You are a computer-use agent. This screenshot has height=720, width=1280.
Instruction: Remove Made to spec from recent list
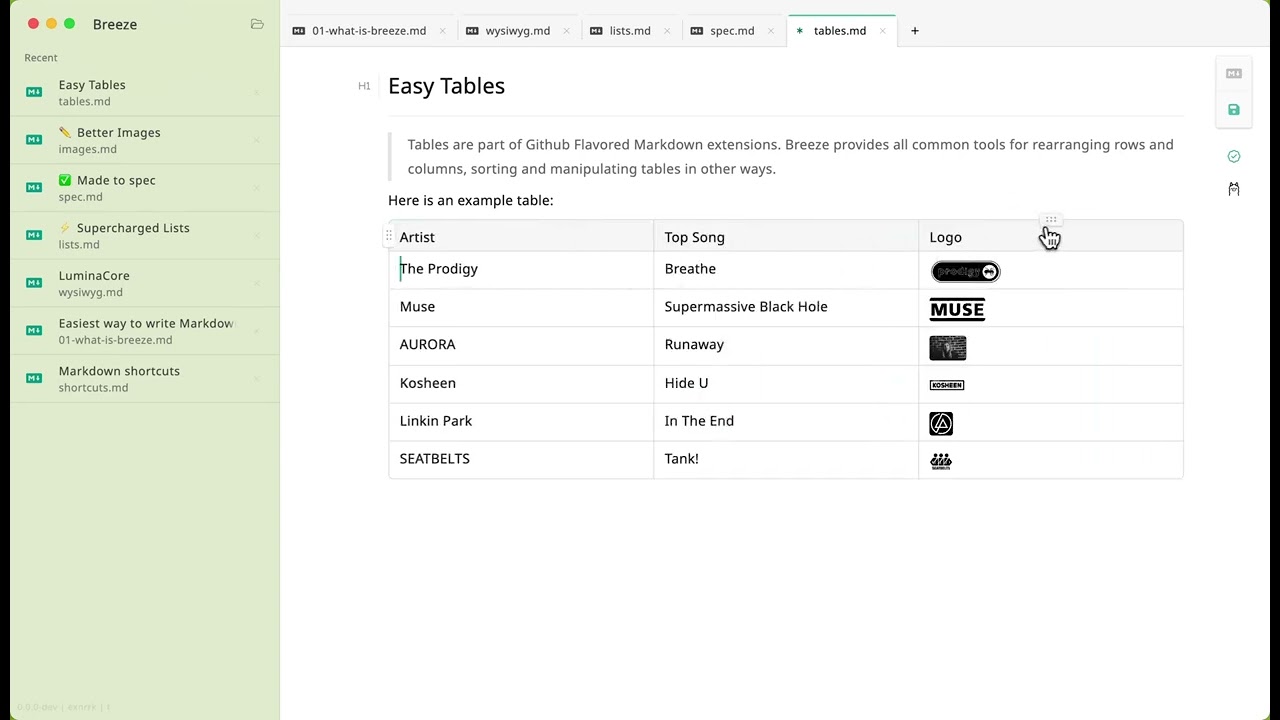coord(256,187)
